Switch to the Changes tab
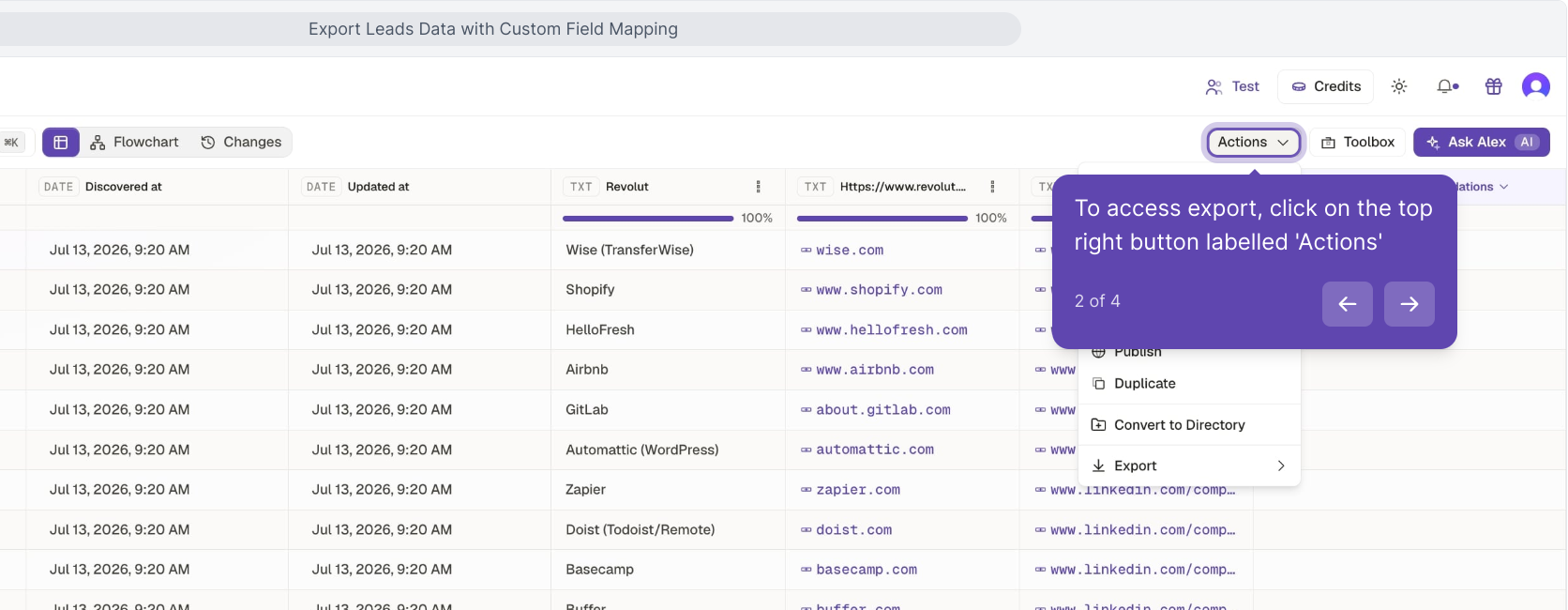 tap(241, 142)
